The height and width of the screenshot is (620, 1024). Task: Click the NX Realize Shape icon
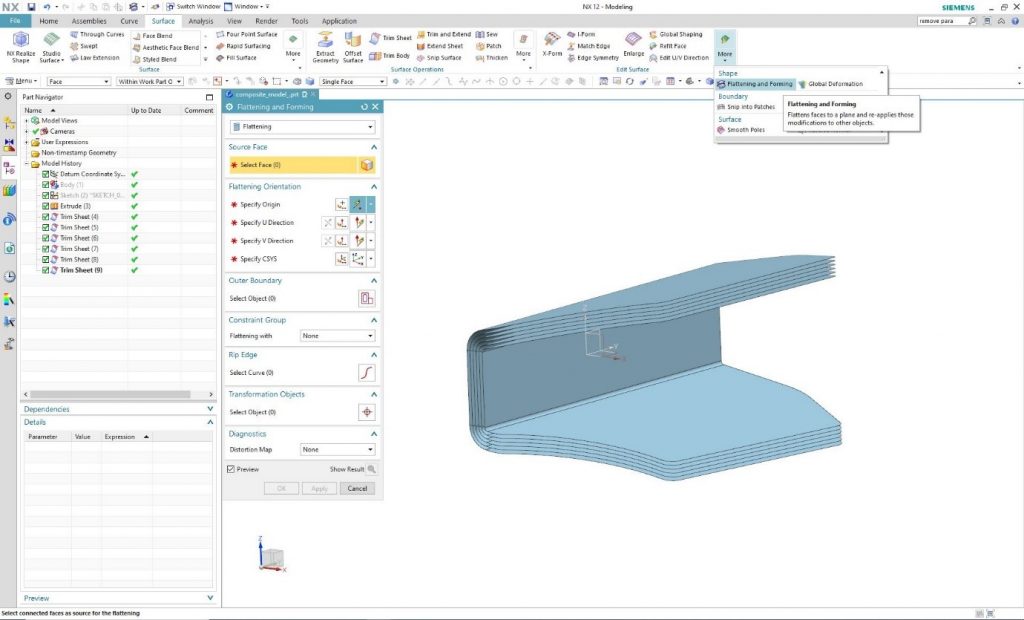pos(20,41)
